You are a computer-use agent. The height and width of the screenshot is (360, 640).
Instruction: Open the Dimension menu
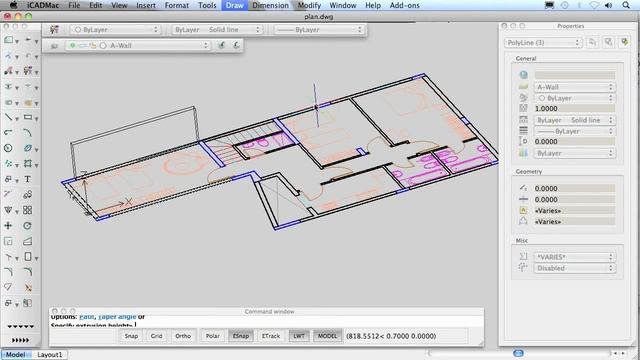click(x=270, y=5)
